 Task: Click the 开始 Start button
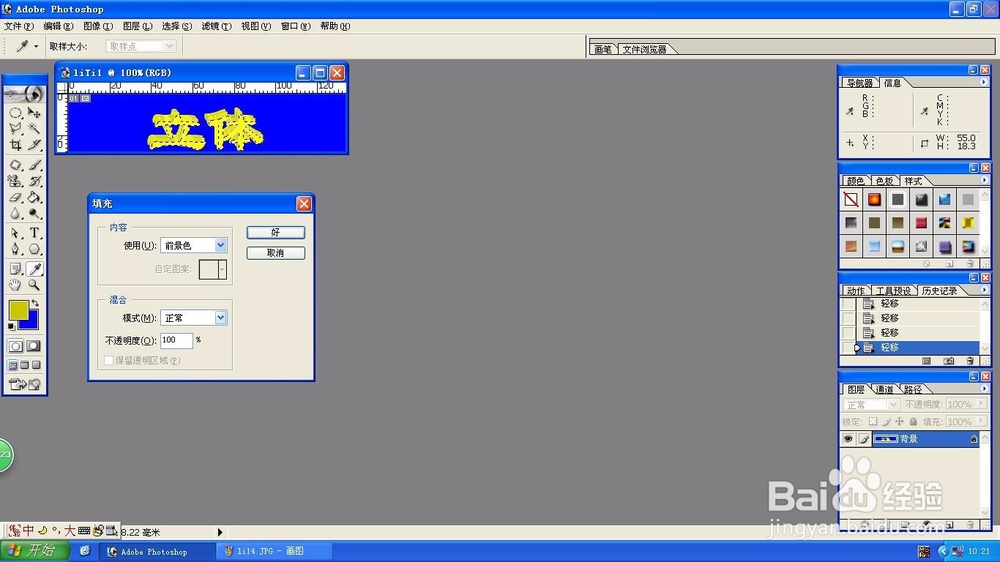34,551
